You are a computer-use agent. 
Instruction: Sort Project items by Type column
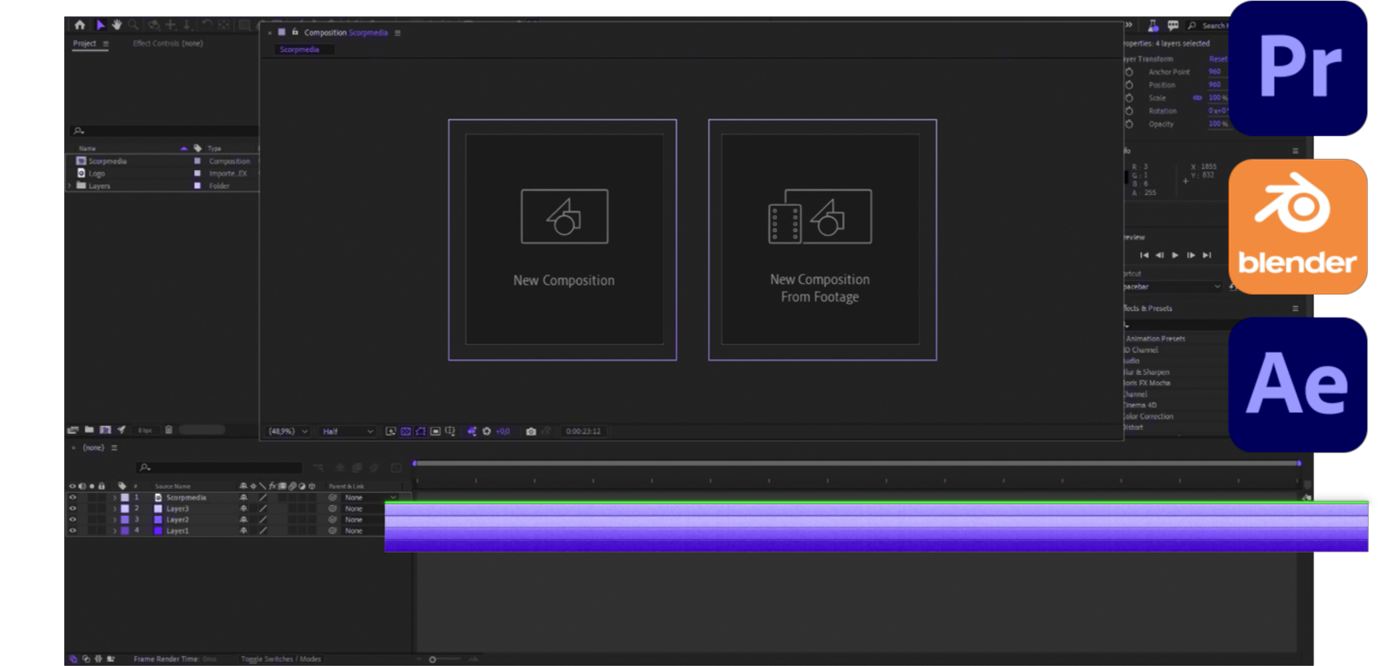point(215,148)
